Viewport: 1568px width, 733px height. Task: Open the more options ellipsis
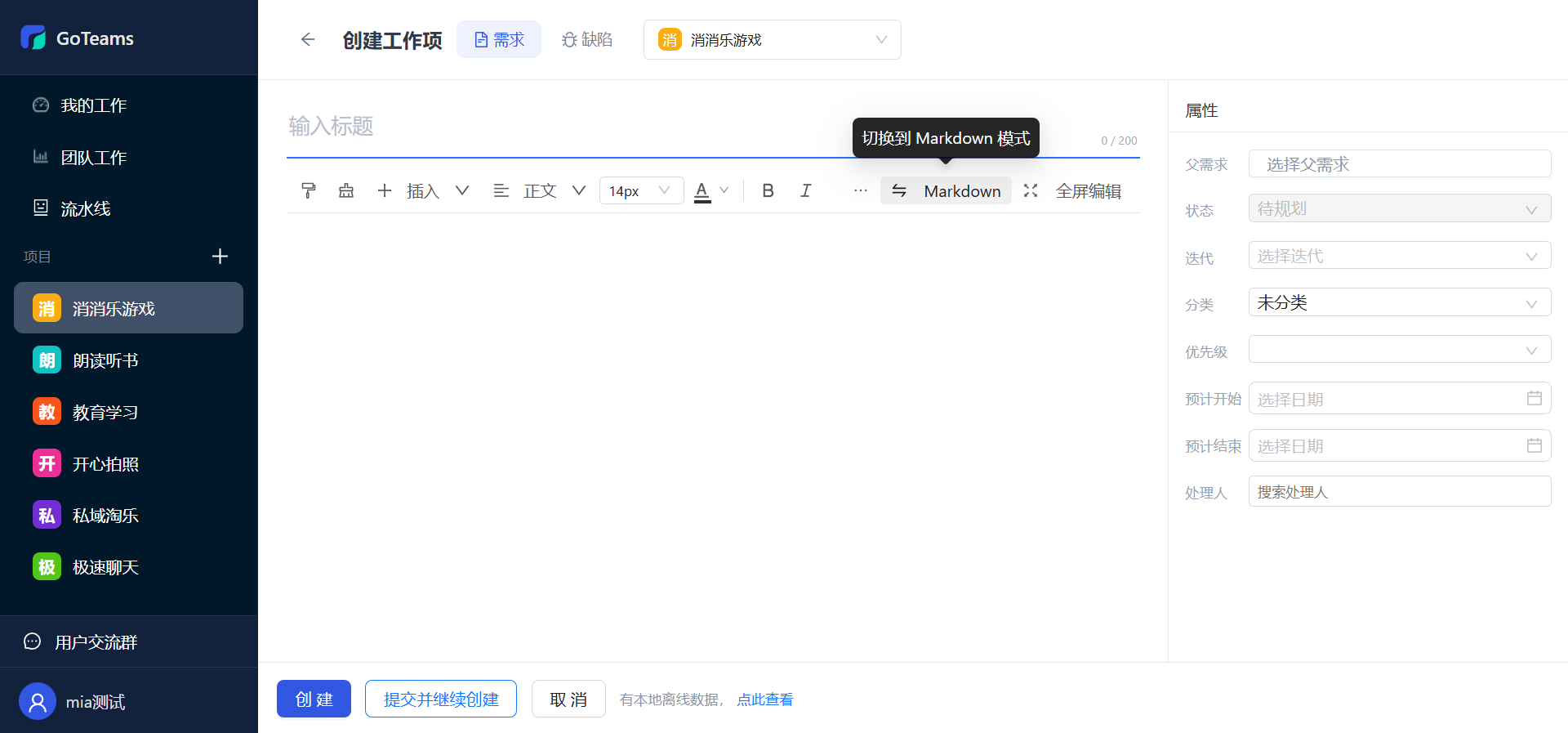[860, 190]
